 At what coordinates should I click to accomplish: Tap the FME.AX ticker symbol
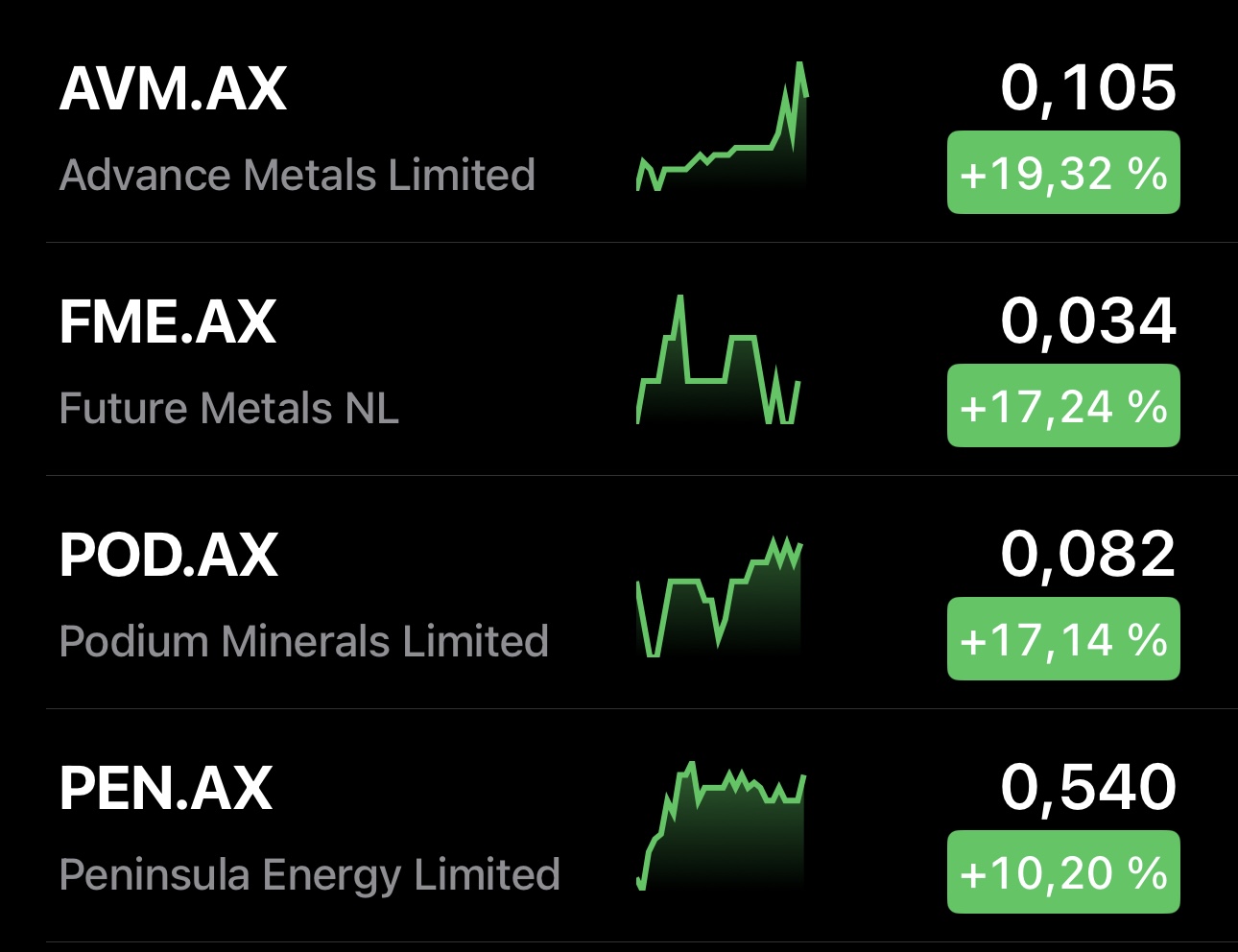[x=168, y=321]
